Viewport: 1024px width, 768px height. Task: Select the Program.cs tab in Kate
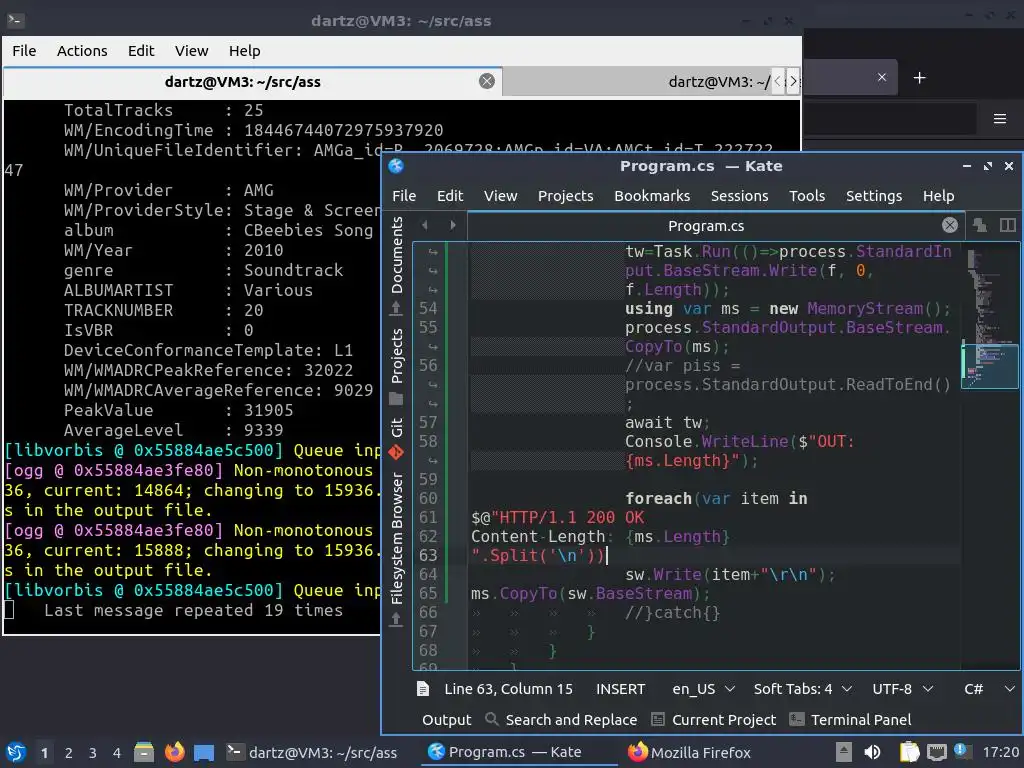(x=705, y=226)
